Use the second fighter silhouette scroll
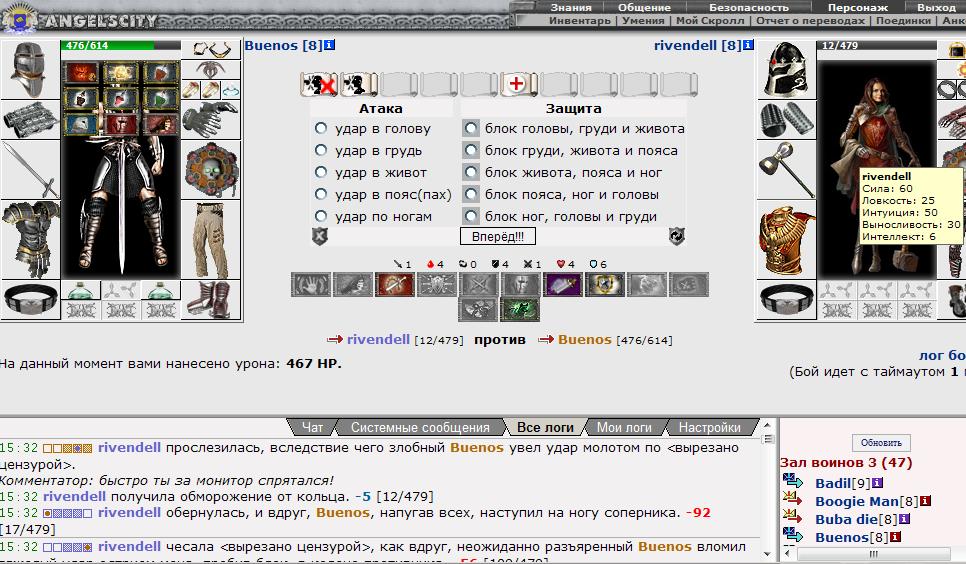Screen dimensions: 966x564 [x=359, y=84]
